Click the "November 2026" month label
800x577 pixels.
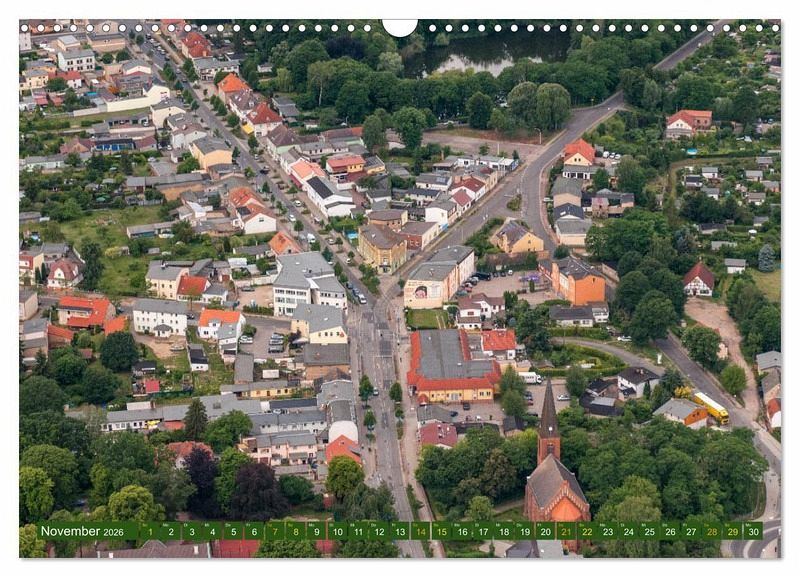click(82, 531)
